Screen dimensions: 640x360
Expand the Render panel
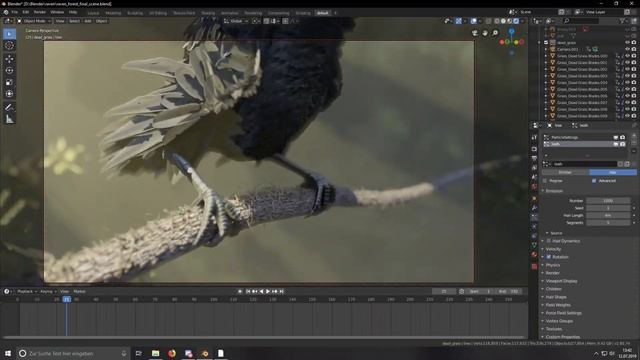(x=553, y=273)
